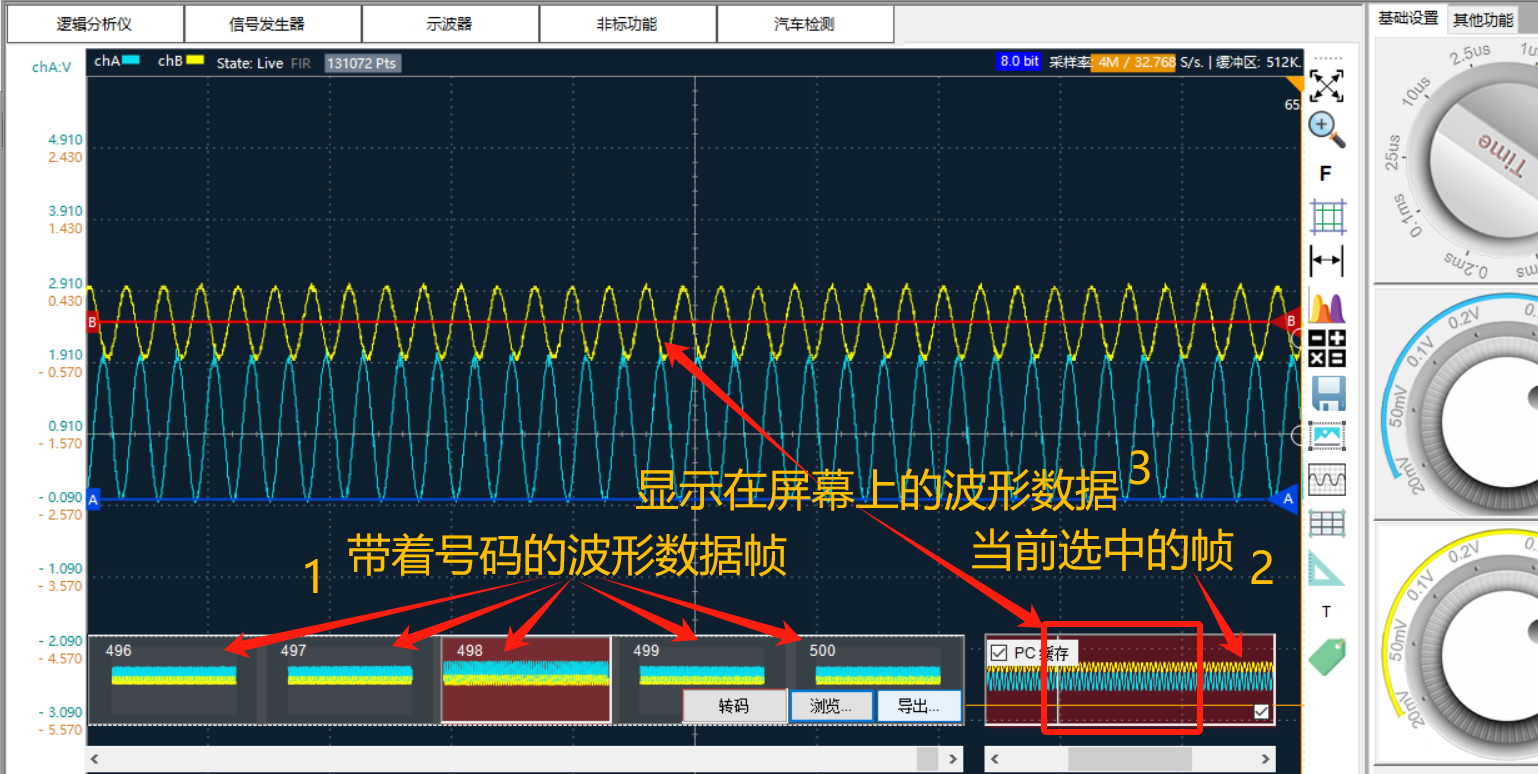Toggle the checkbox at the preview's bottom-right corner
Image resolution: width=1538 pixels, height=774 pixels.
(x=1261, y=712)
